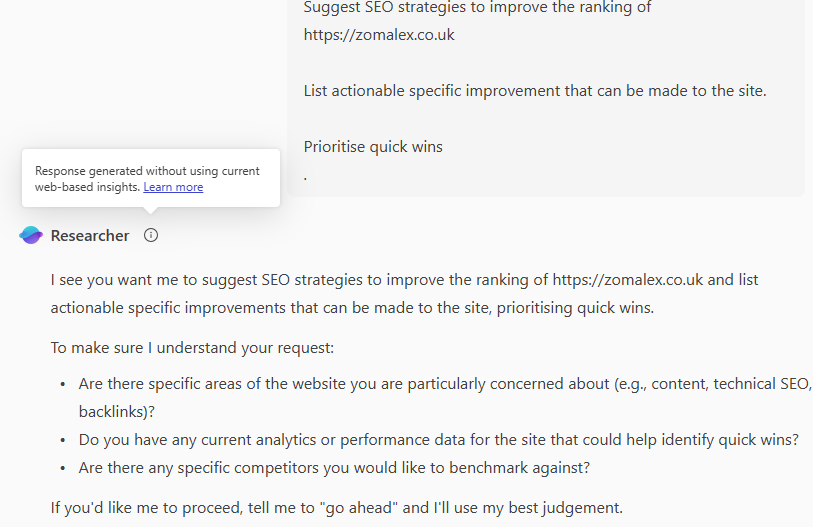Click the "Prioritise quick wins" prompt line
The width and height of the screenshot is (813, 527).
coord(373,147)
